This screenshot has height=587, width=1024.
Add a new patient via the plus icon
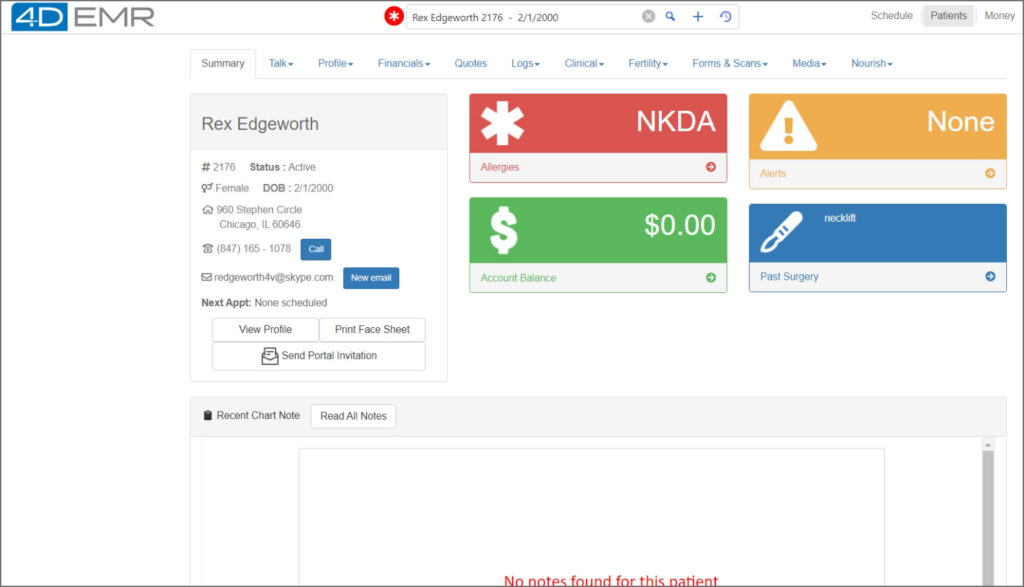coord(697,16)
